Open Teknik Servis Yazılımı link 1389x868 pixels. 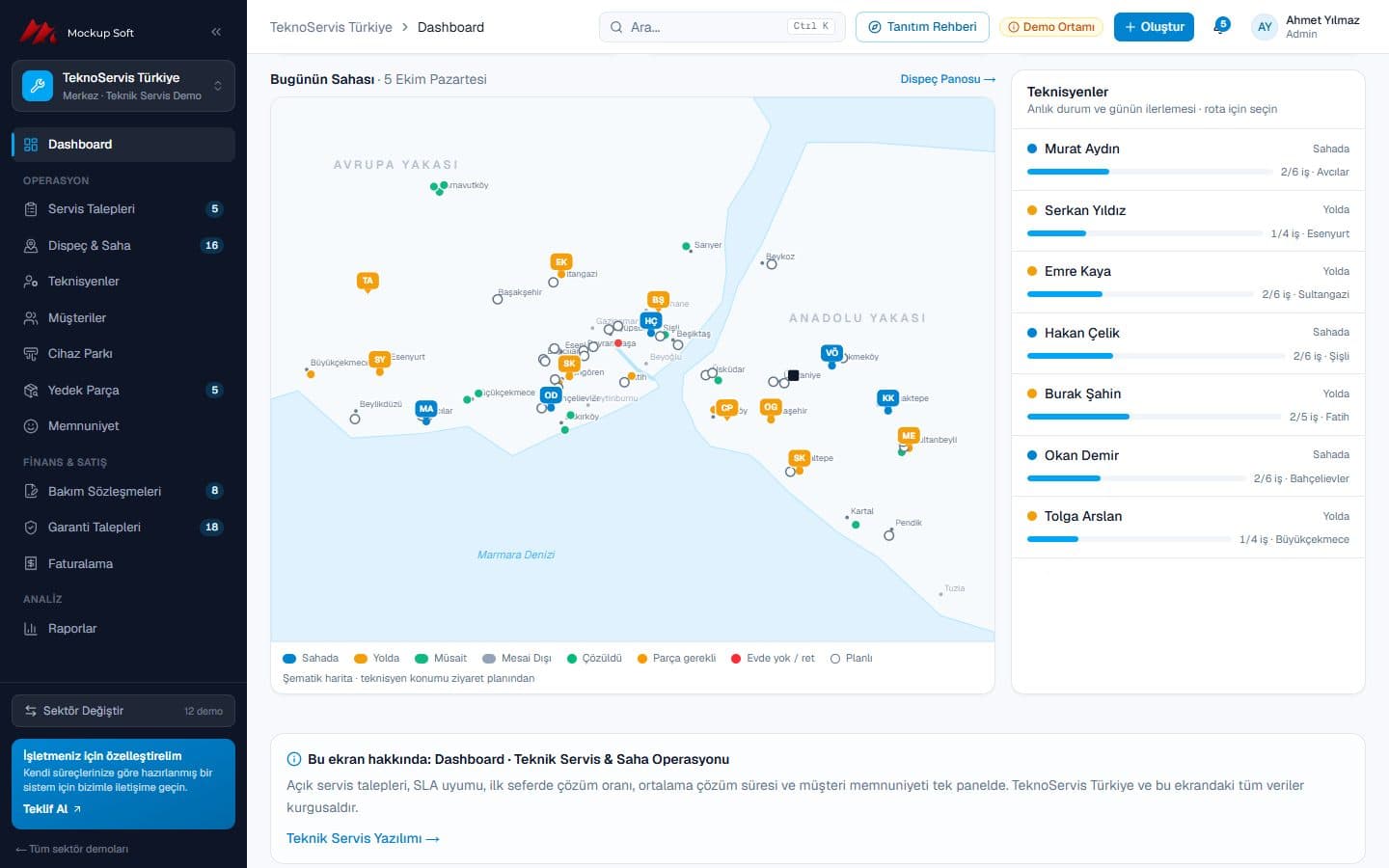click(363, 838)
